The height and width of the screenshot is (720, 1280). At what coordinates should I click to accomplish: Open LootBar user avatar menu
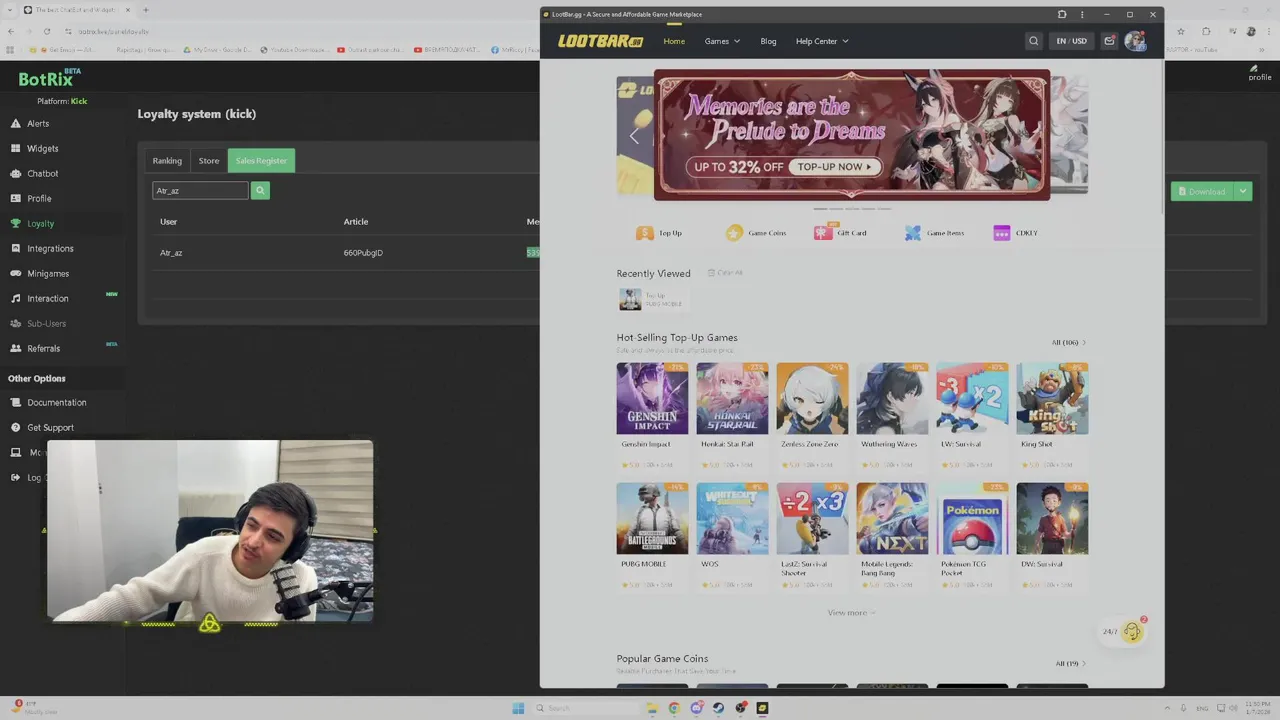(1135, 41)
